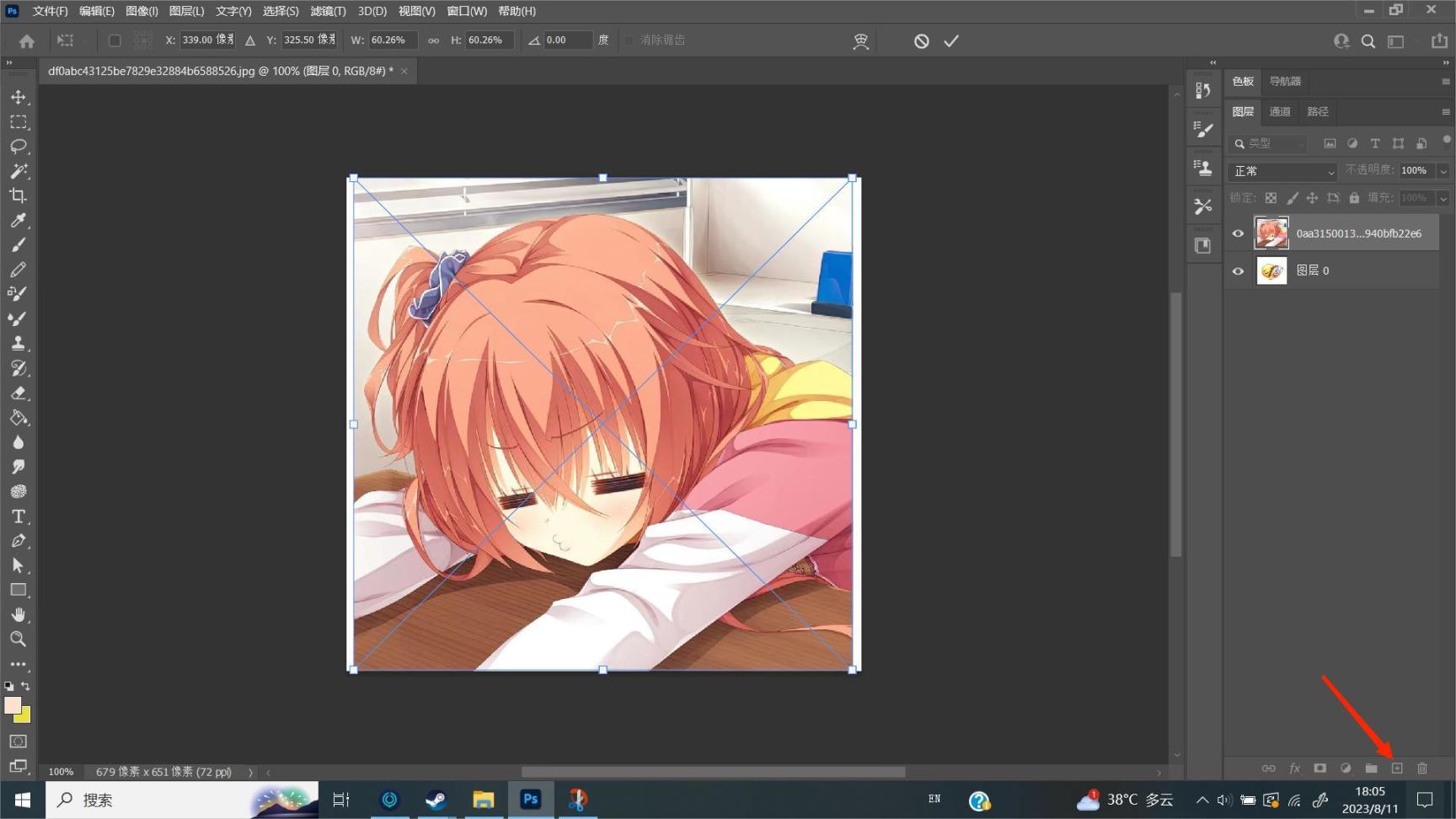This screenshot has height=819, width=1456.
Task: Click the horizontal canvas scrollbar
Action: coord(713,772)
